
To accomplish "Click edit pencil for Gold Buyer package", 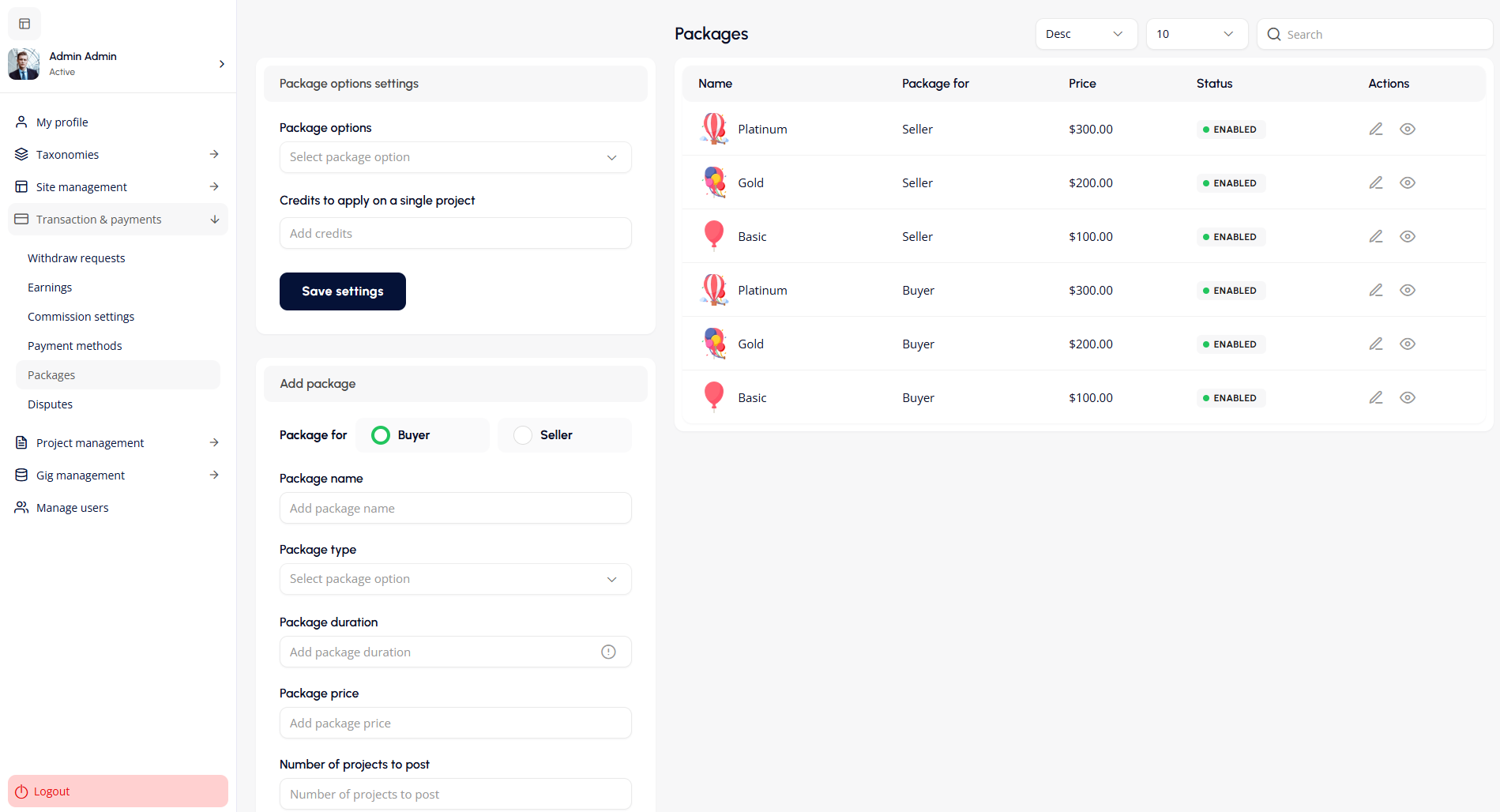I will 1375,344.
